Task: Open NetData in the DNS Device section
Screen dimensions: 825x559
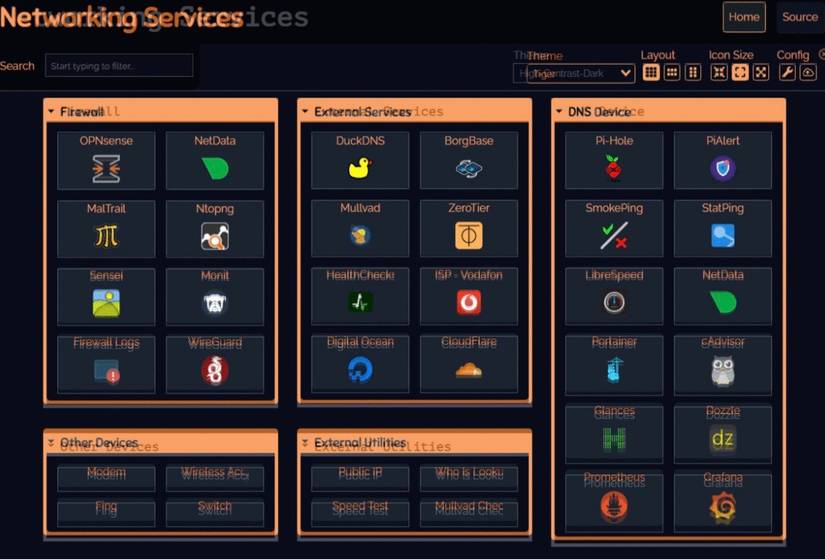Action: tap(723, 295)
